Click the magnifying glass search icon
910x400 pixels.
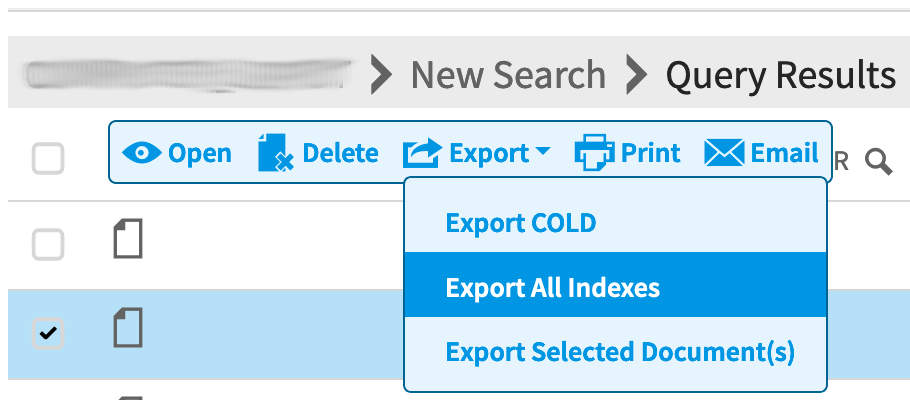878,161
